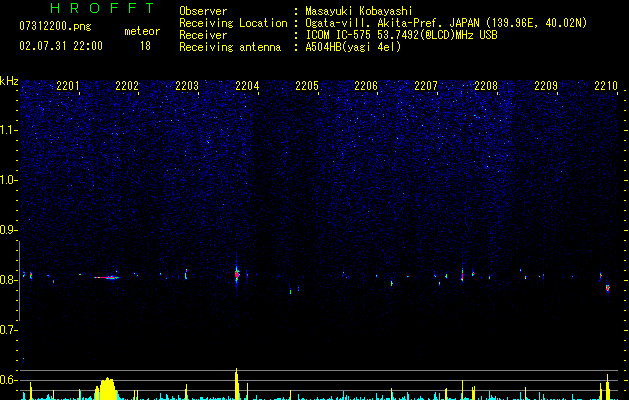Click the 0.9 kHz axis label

(8, 230)
